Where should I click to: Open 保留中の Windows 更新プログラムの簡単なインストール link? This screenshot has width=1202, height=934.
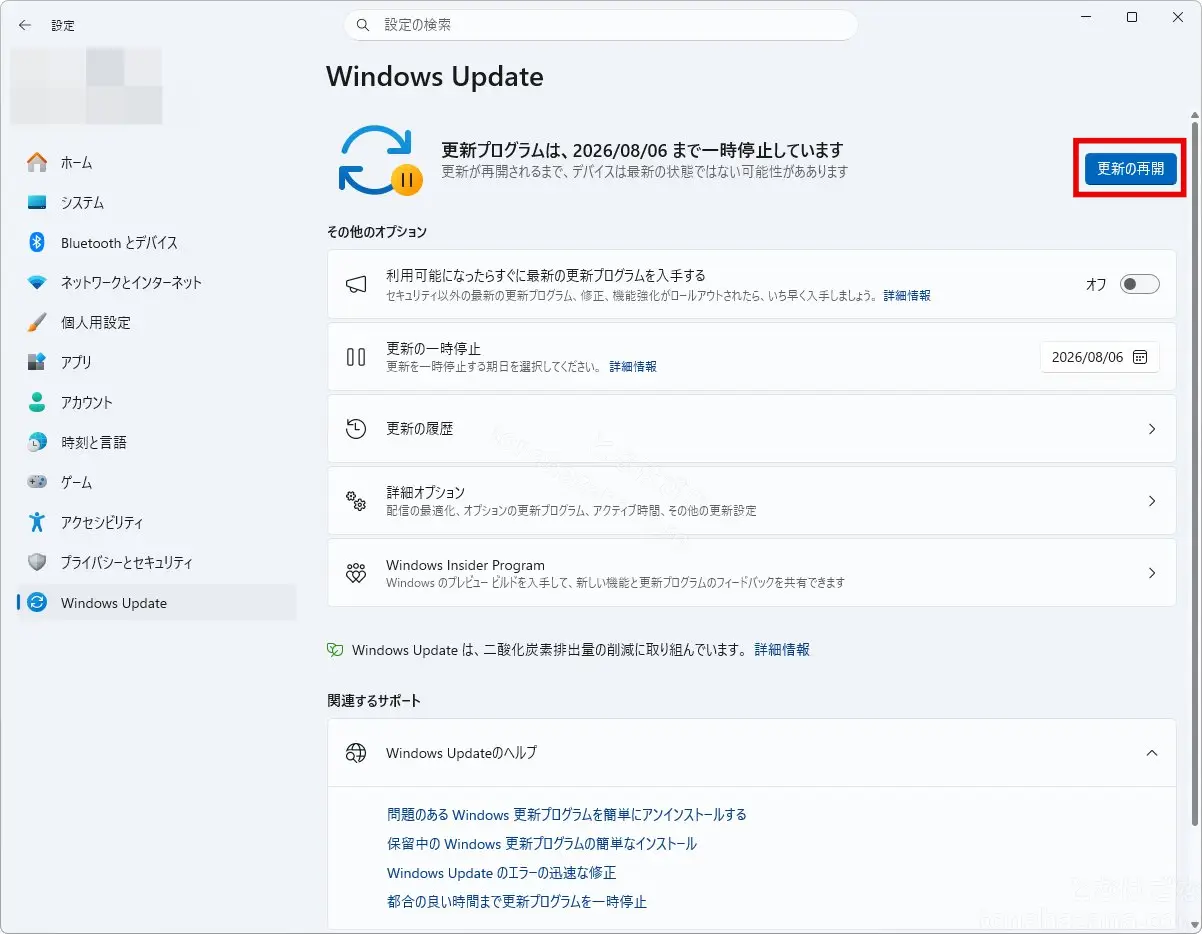(542, 844)
